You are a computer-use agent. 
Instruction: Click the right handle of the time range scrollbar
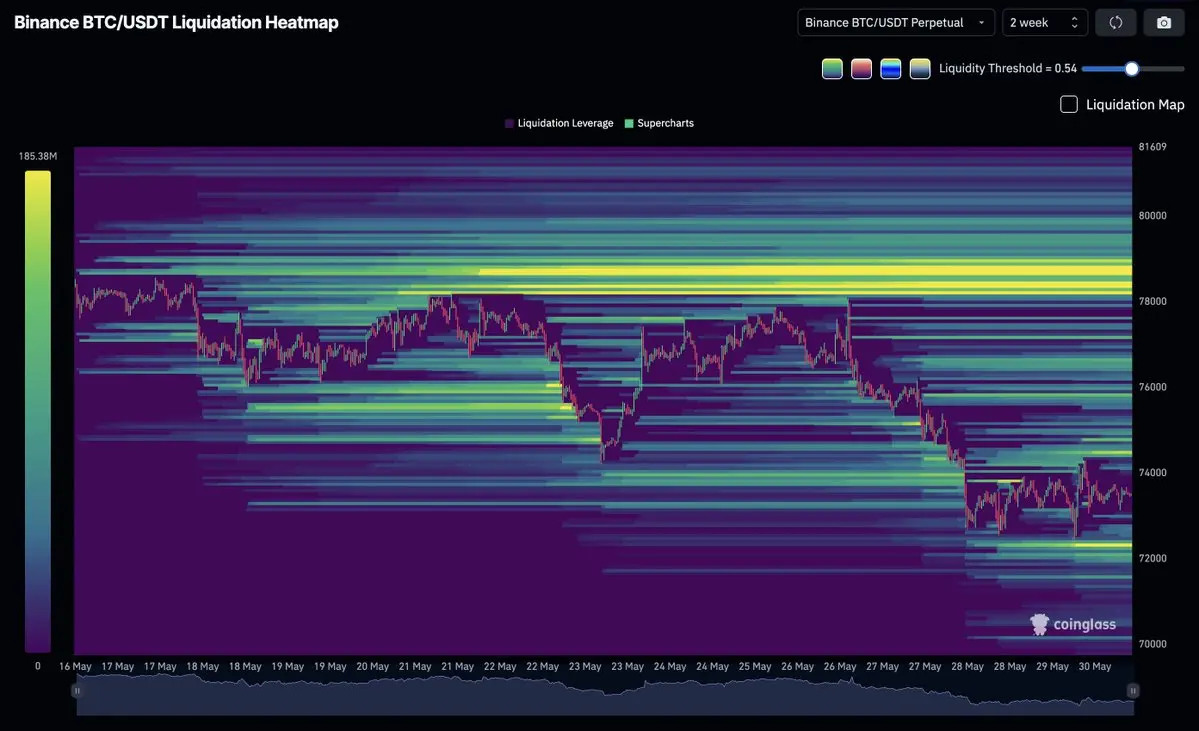[1133, 690]
